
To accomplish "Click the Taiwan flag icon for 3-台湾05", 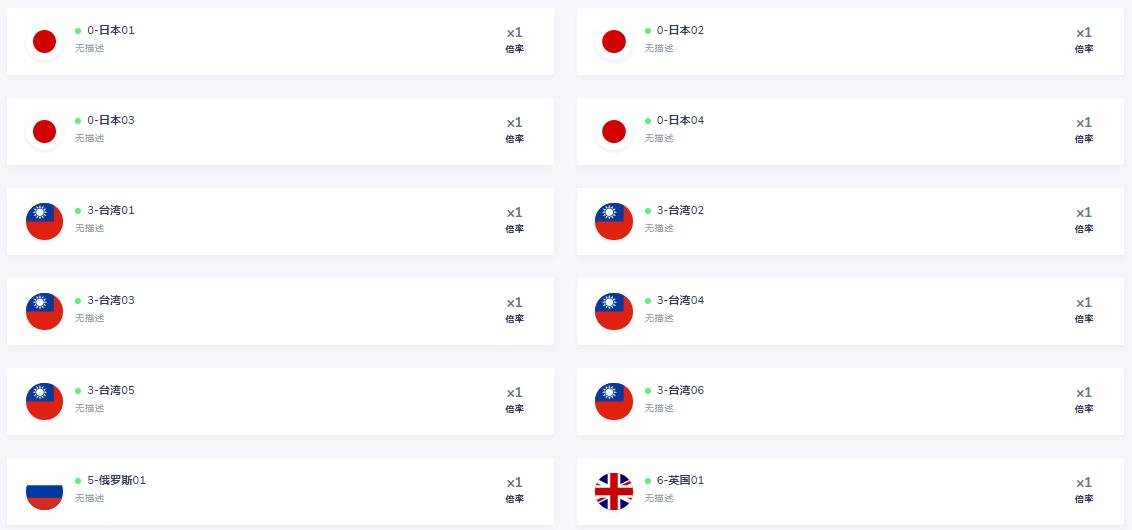I will pos(44,401).
